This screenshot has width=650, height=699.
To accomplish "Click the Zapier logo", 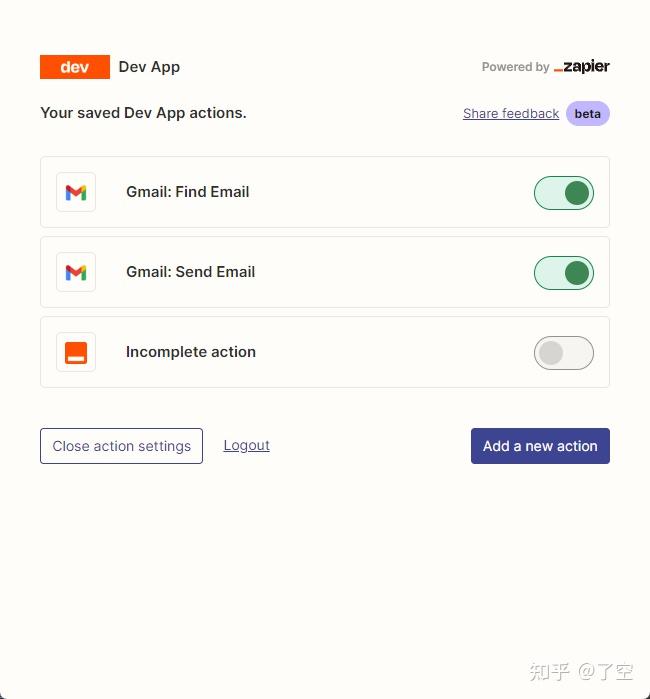I will [x=581, y=66].
